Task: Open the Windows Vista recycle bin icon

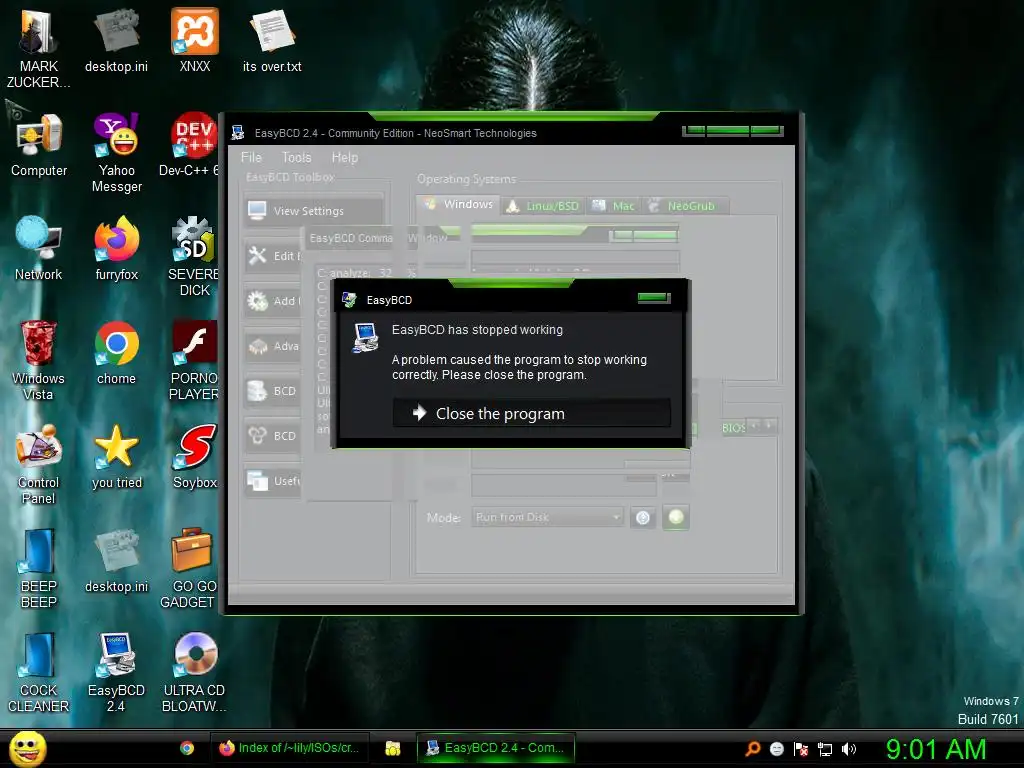Action: tap(39, 360)
